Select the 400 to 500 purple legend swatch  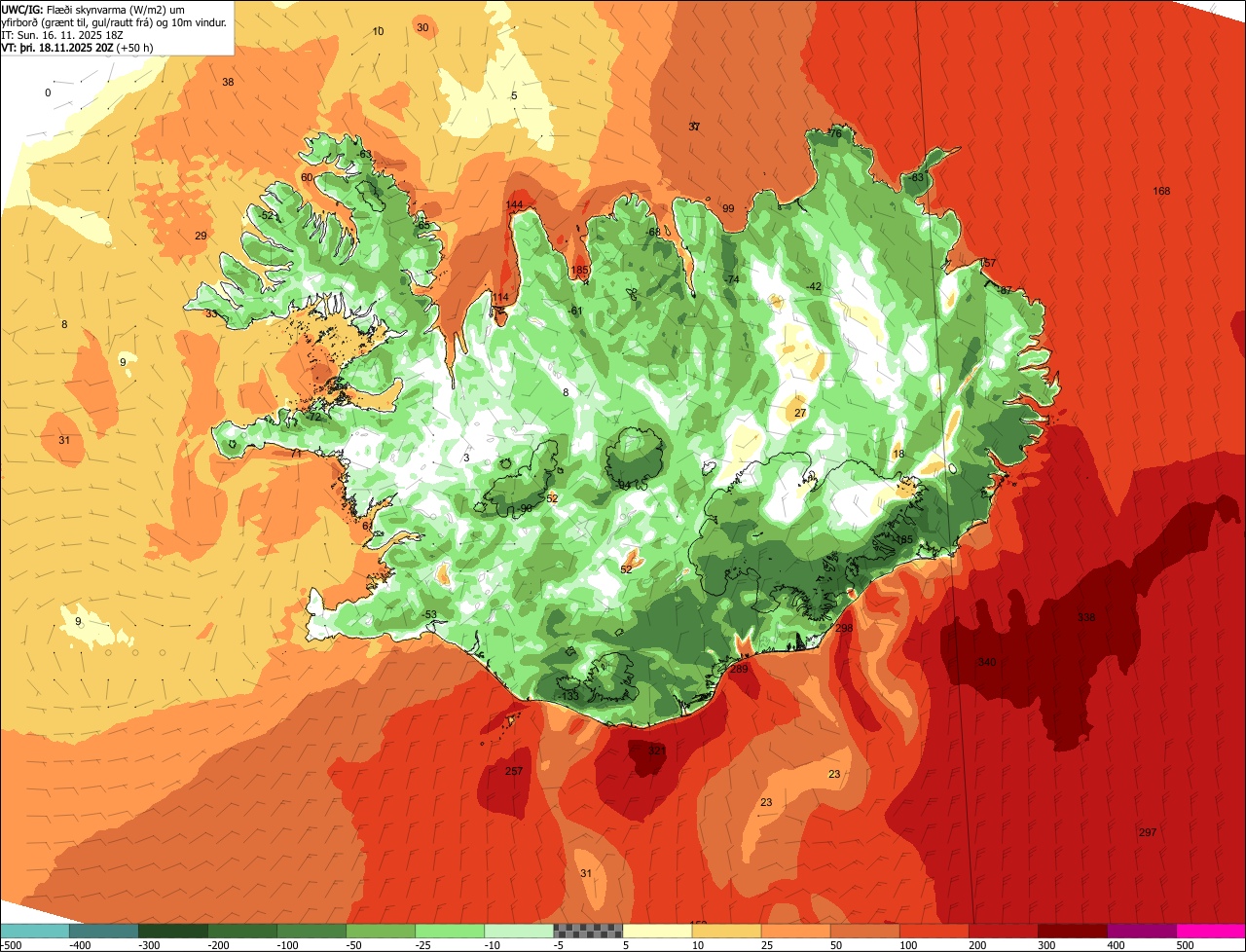coord(1141,931)
